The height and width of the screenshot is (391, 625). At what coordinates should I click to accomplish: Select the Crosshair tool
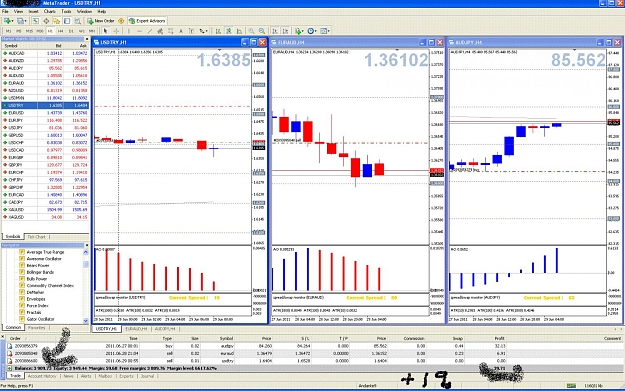116,31
